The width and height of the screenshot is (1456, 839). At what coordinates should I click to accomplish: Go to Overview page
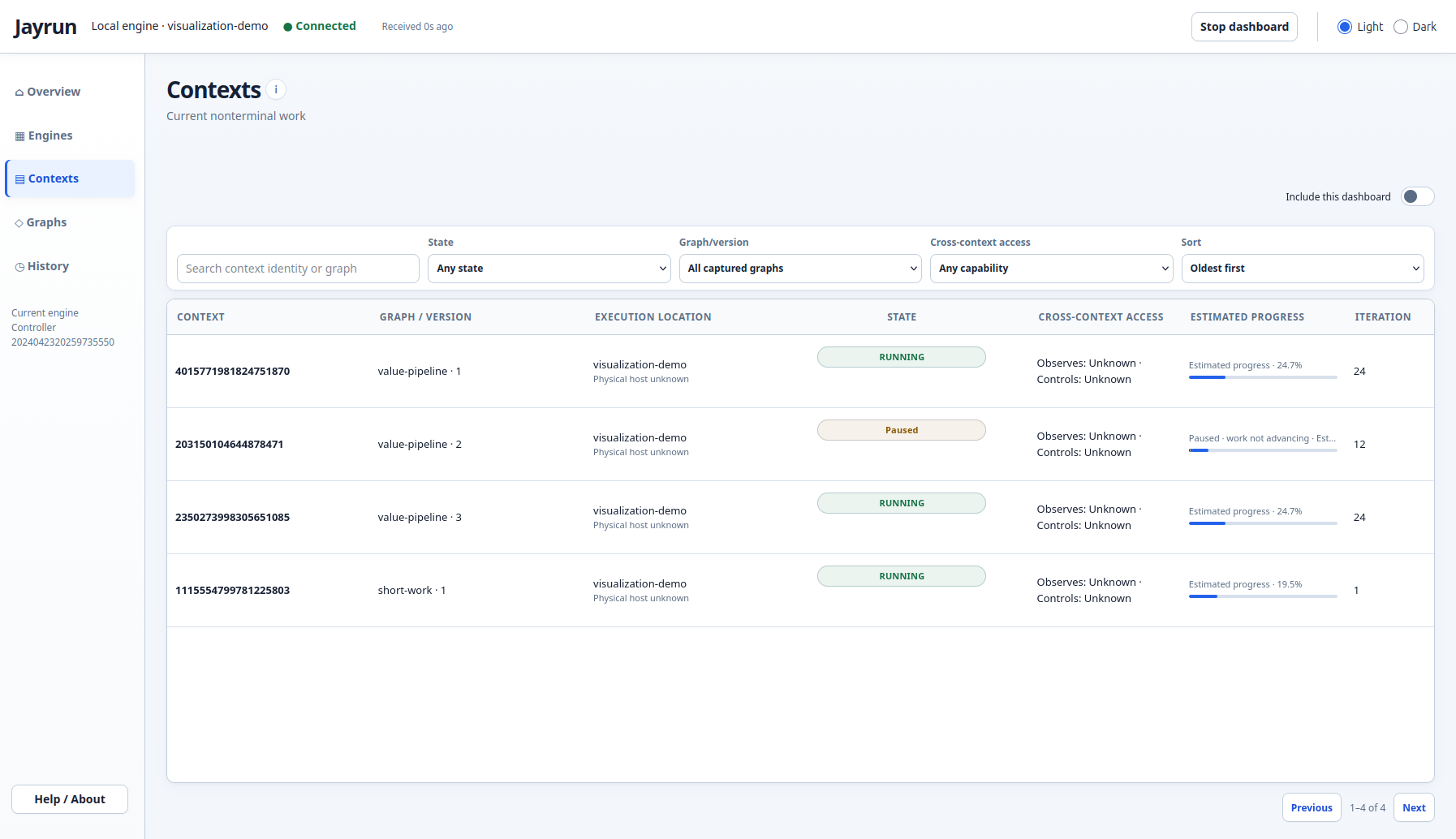coord(71,92)
